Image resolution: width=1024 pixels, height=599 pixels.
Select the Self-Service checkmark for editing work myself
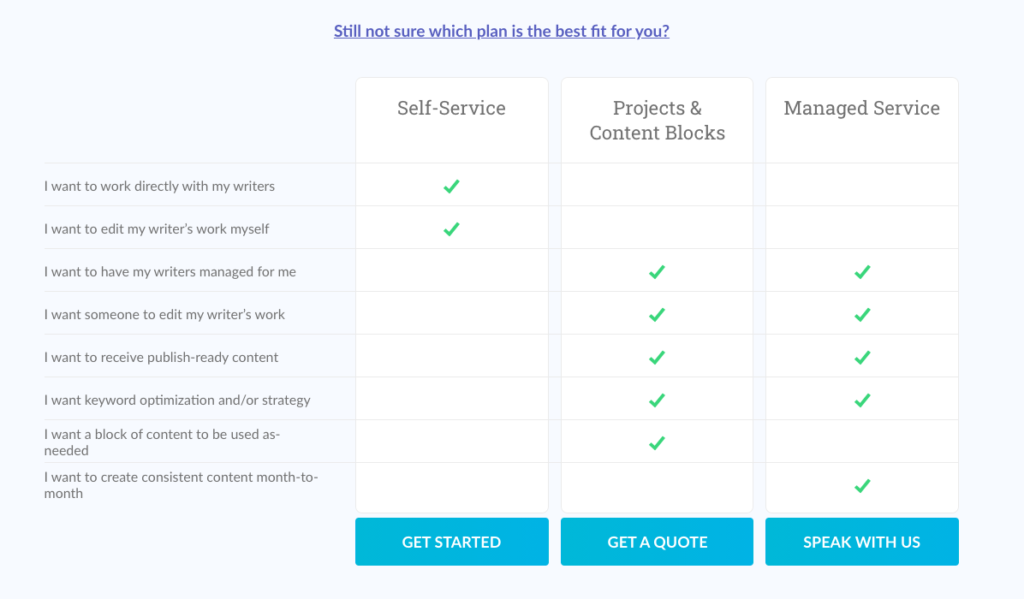451,228
